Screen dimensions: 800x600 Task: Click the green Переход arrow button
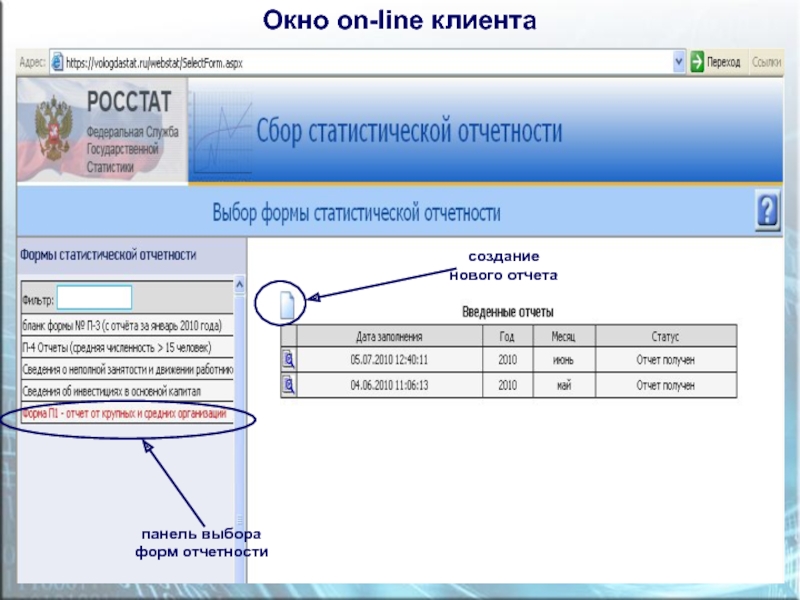(x=696, y=62)
